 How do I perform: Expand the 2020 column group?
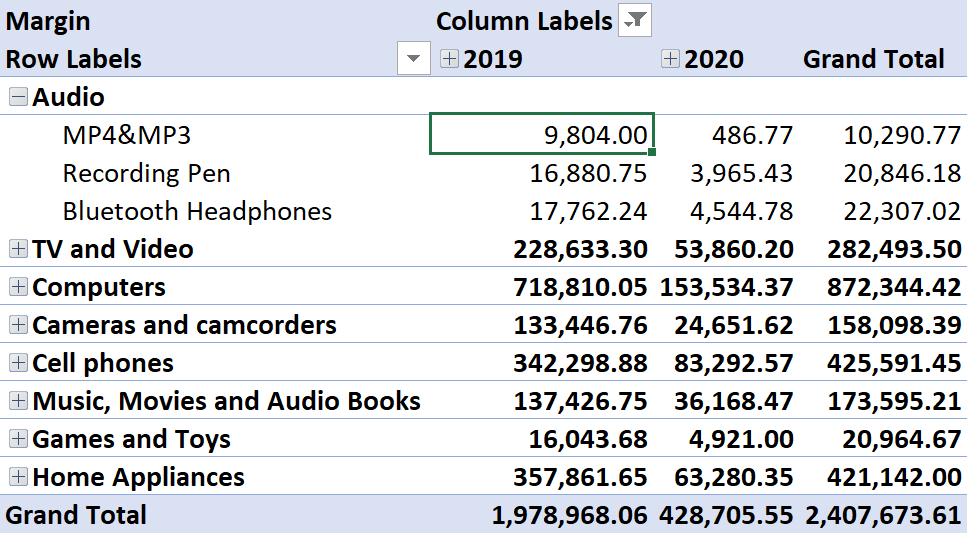coord(670,59)
